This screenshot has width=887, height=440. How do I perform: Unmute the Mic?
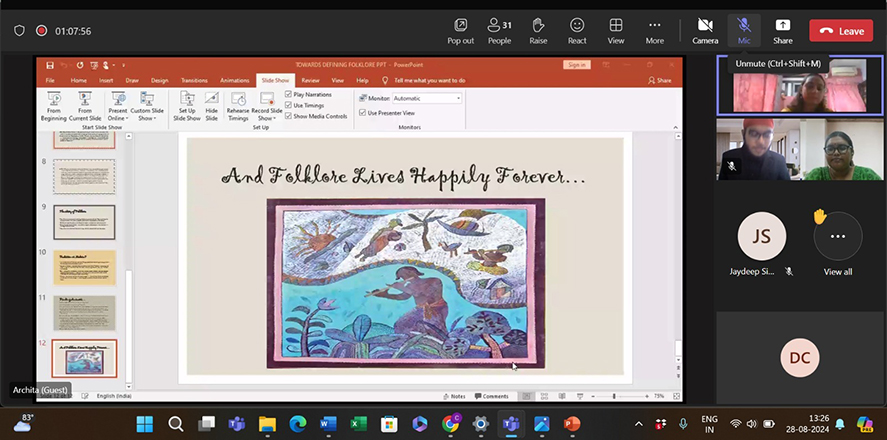tap(744, 31)
